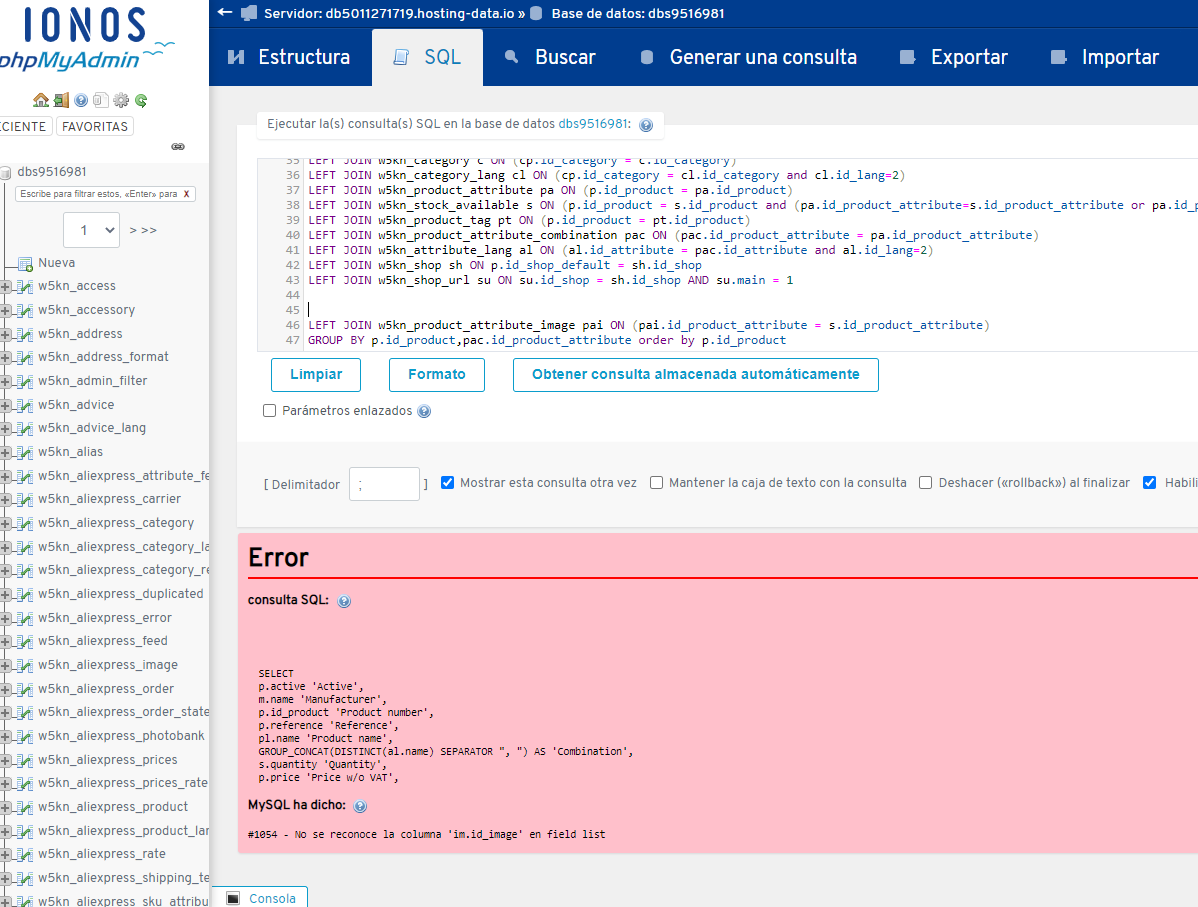
Task: Expand w5kn_aliexpress_image tree node
Action: [5, 666]
